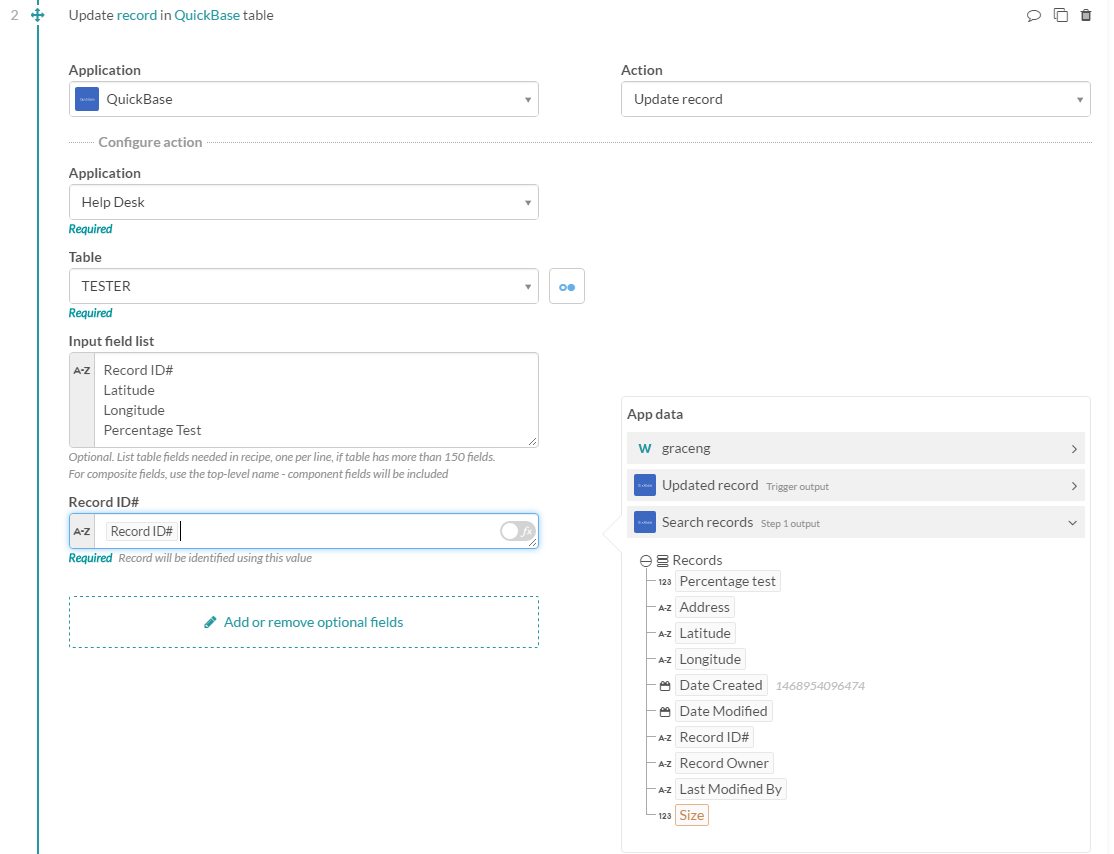
Task: Click the Record ID# input field
Action: tap(303, 531)
